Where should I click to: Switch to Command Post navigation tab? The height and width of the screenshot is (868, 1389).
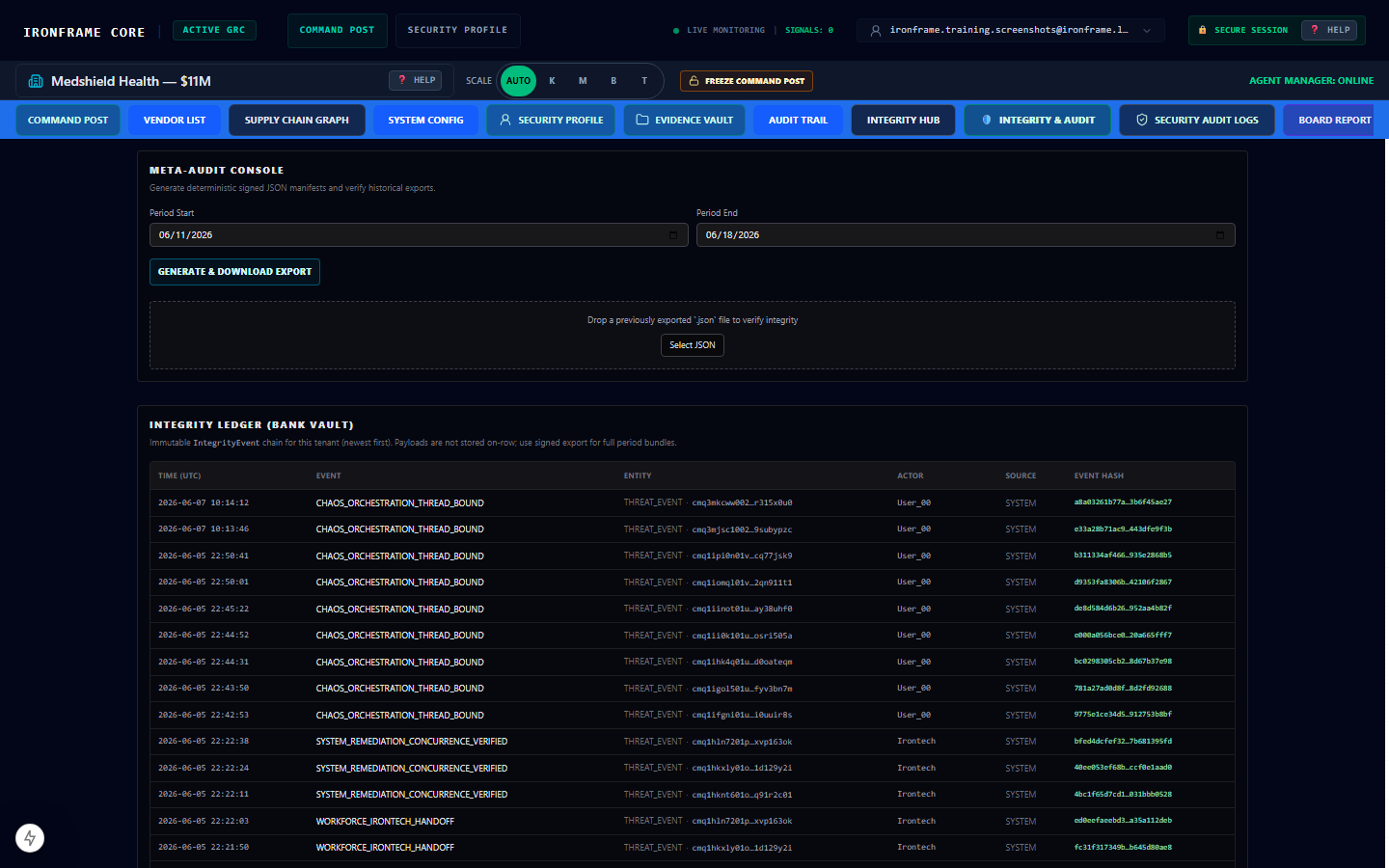[x=68, y=120]
